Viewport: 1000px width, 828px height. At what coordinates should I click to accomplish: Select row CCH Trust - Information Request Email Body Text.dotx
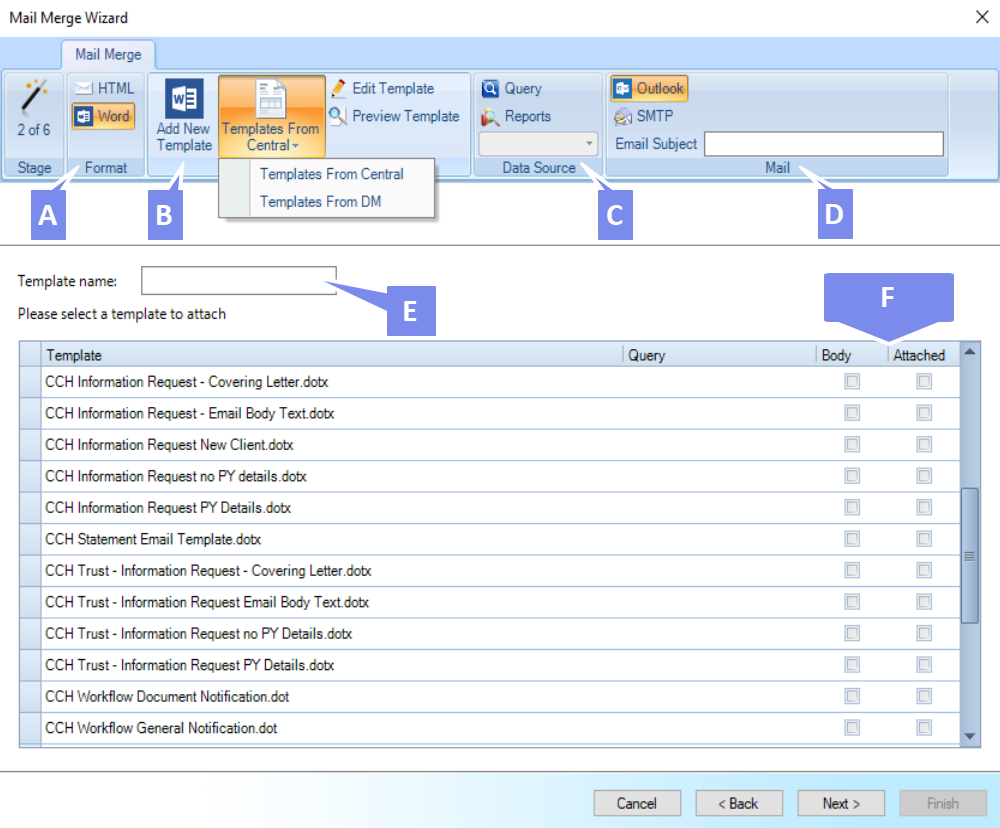tap(490, 602)
